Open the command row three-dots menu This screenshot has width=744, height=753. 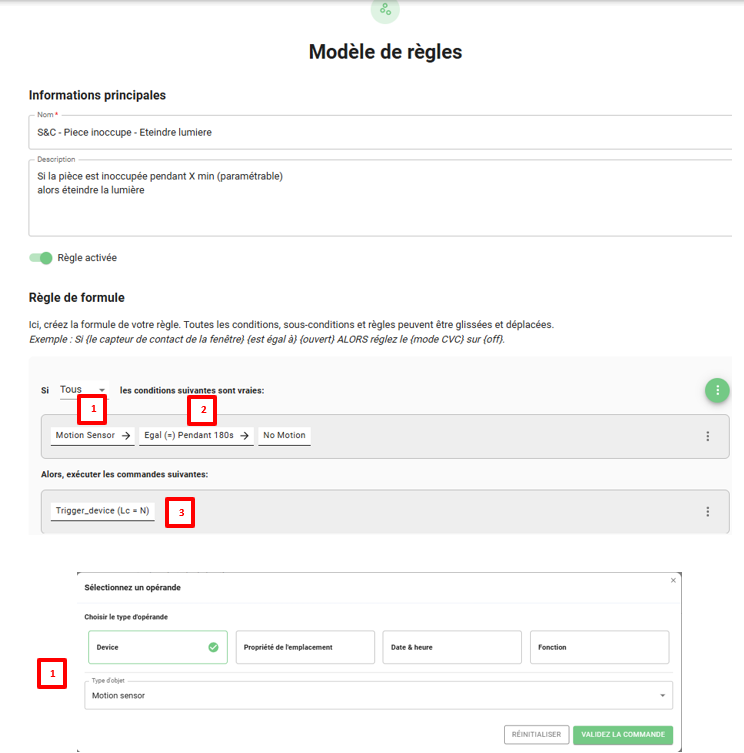click(708, 511)
